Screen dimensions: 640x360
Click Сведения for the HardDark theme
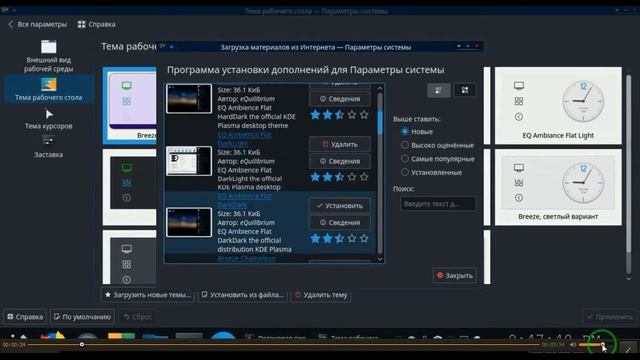[x=340, y=99]
